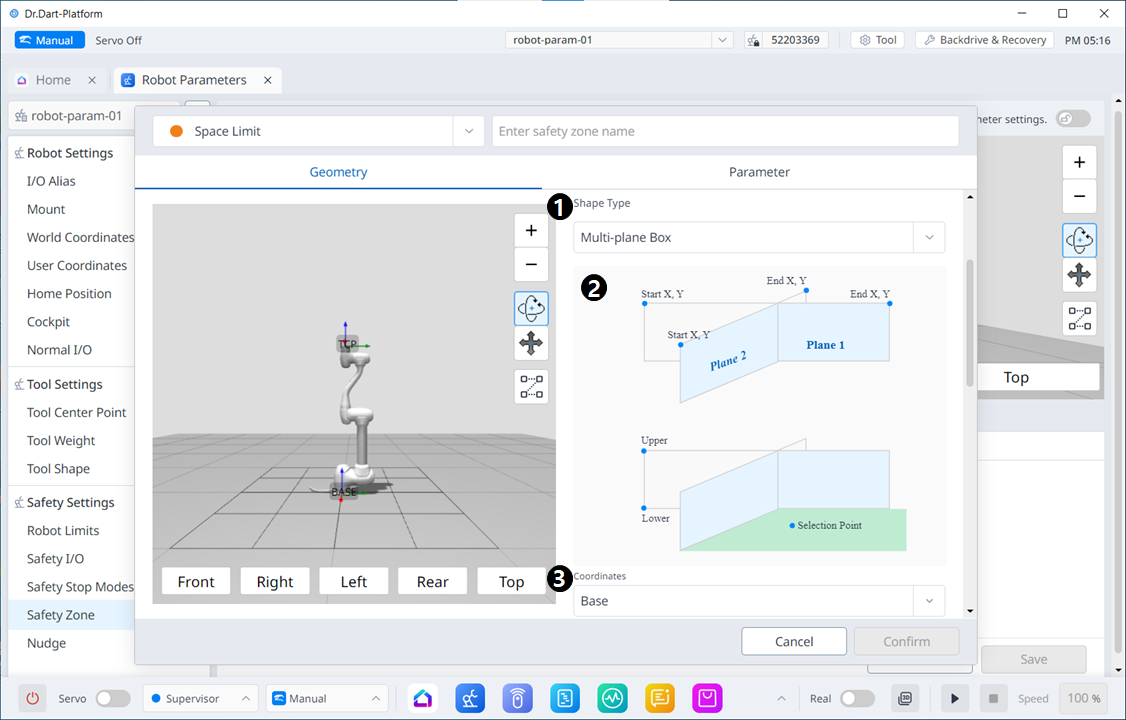Open the pink store bag module icon
1126x720 pixels.
707,698
